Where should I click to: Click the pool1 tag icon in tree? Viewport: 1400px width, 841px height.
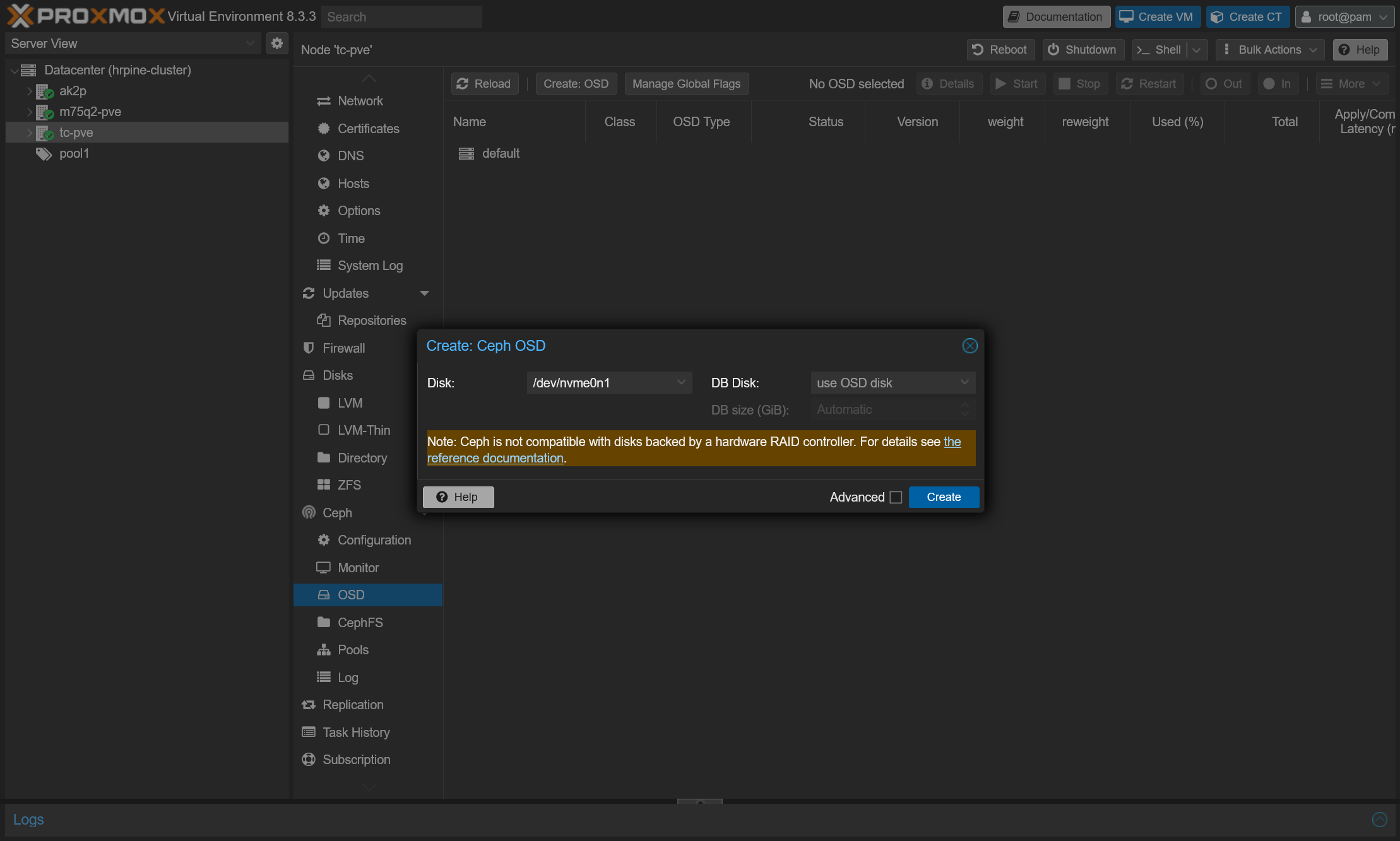click(44, 154)
